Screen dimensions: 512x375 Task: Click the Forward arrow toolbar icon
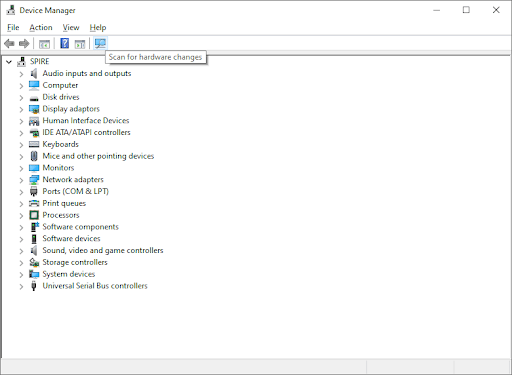click(24, 43)
